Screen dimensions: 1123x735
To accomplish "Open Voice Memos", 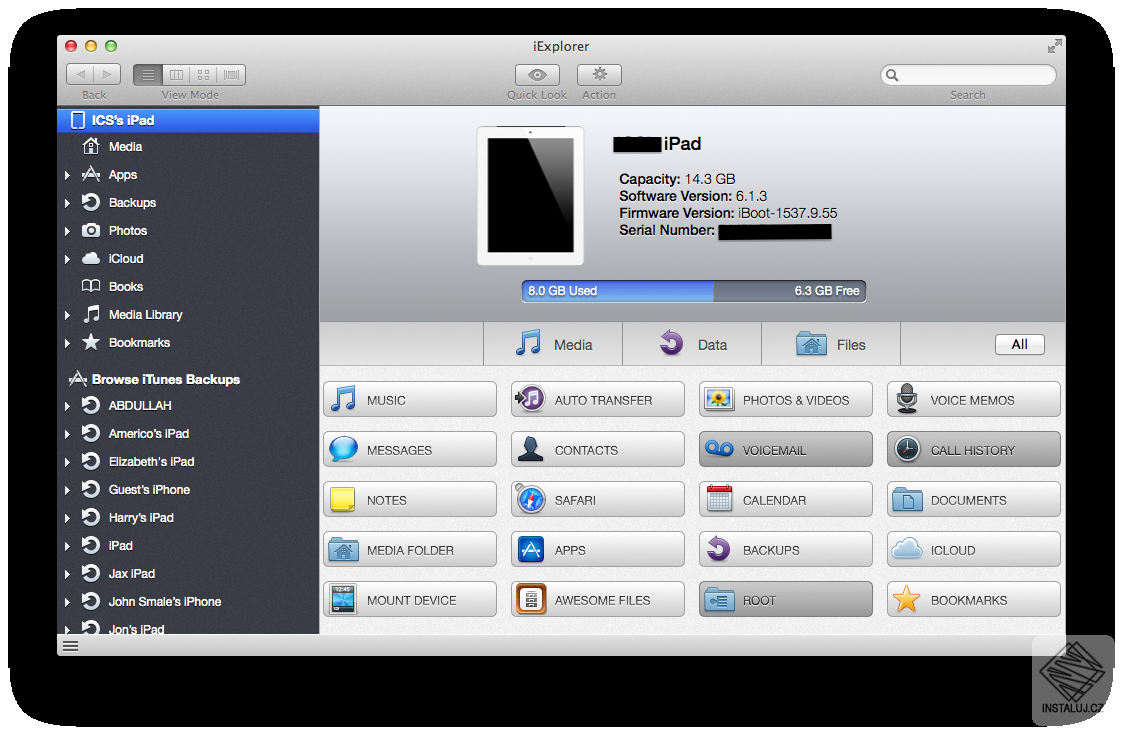I will 973,399.
